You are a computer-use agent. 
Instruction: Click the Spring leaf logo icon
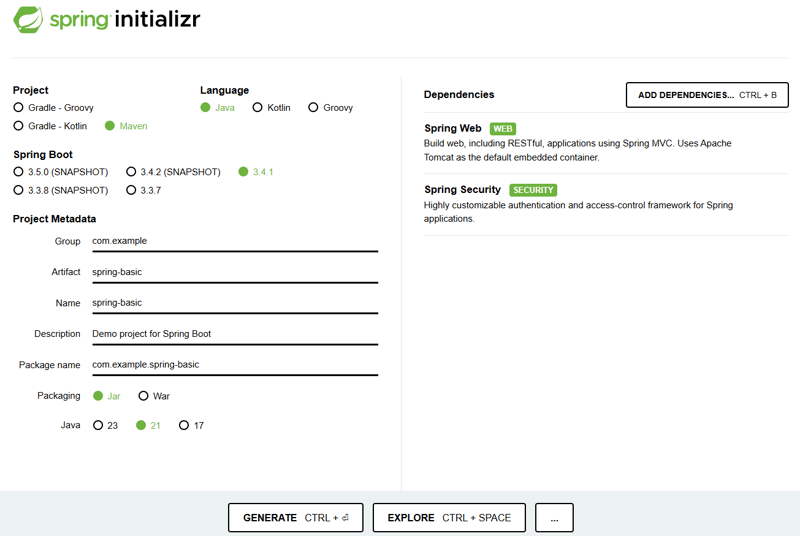pos(28,19)
